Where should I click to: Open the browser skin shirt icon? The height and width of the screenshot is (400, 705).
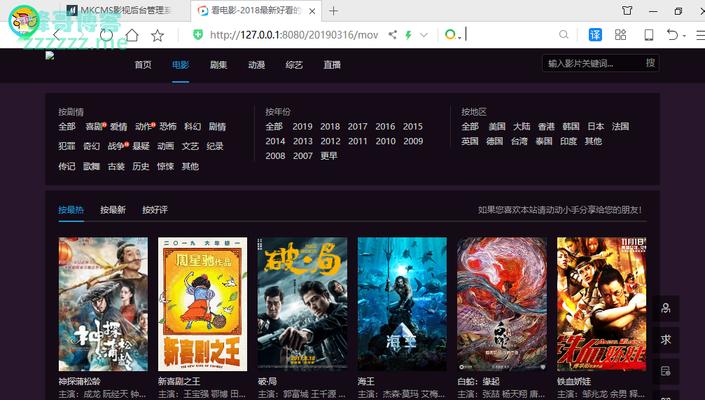pyautogui.click(x=627, y=10)
